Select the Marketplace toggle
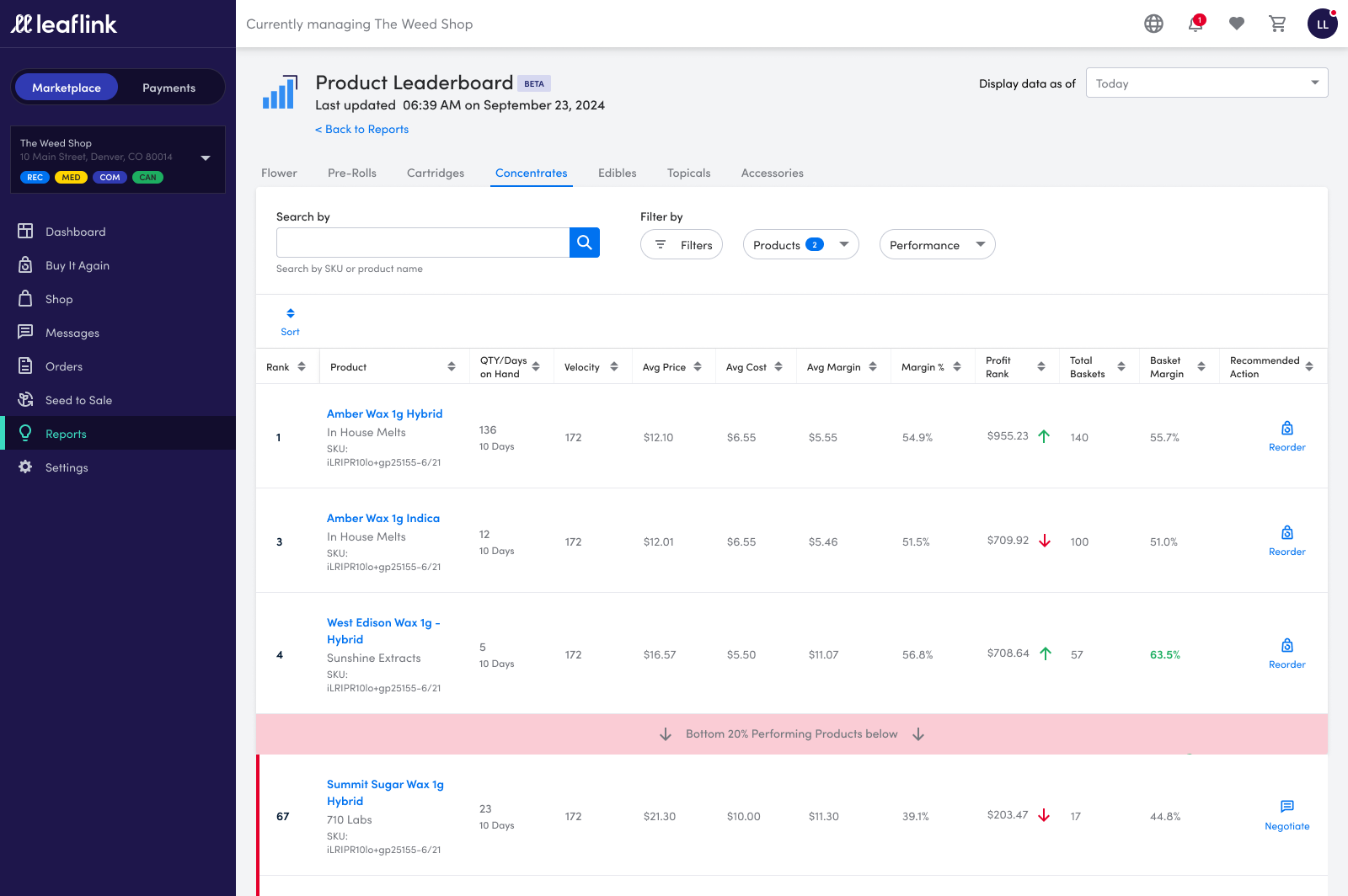 (67, 88)
